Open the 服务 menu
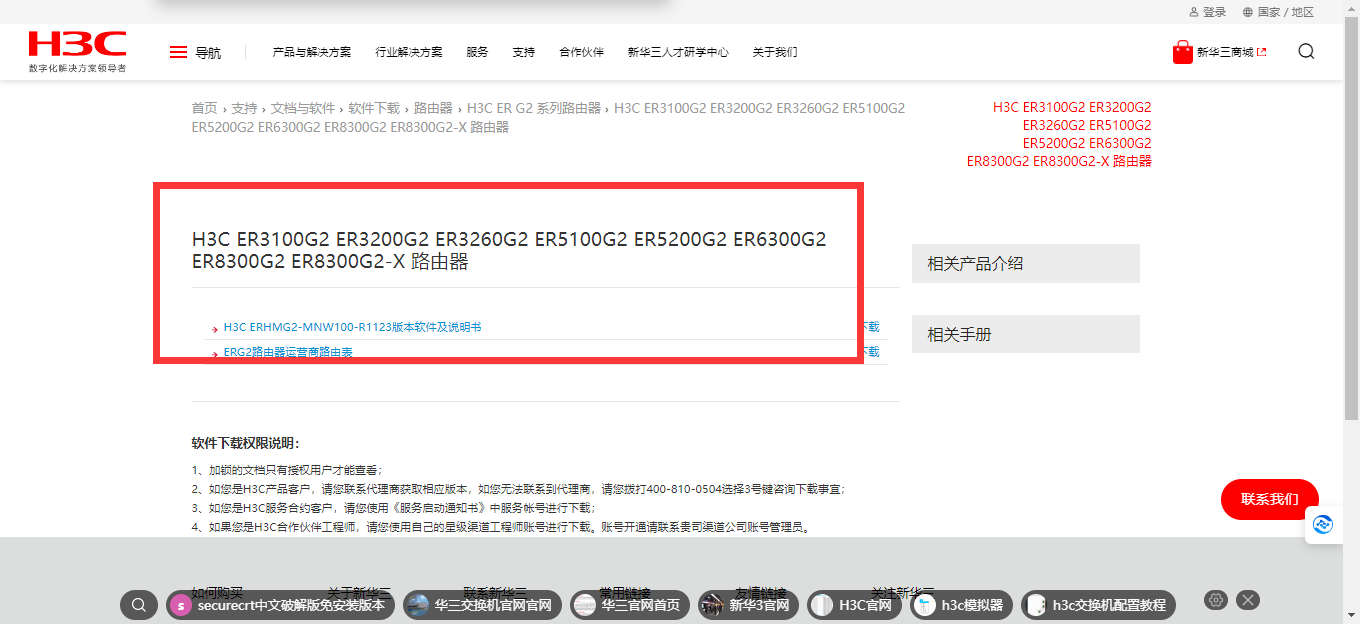Viewport: 1360px width, 624px height. click(477, 52)
